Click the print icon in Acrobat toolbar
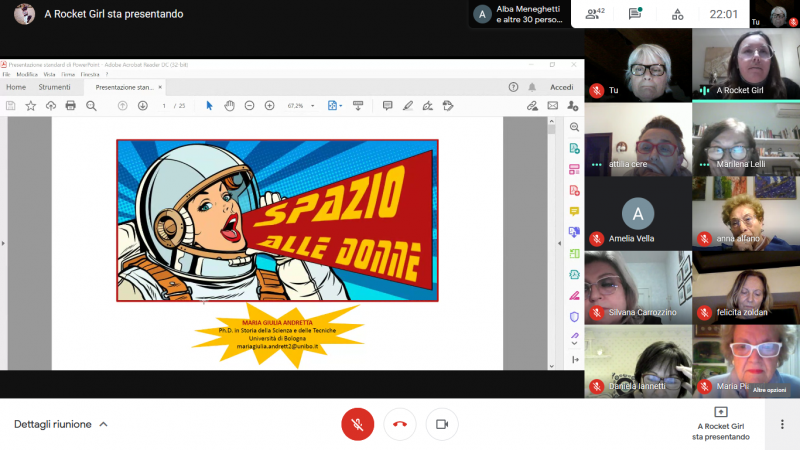The image size is (800, 450). [70, 106]
